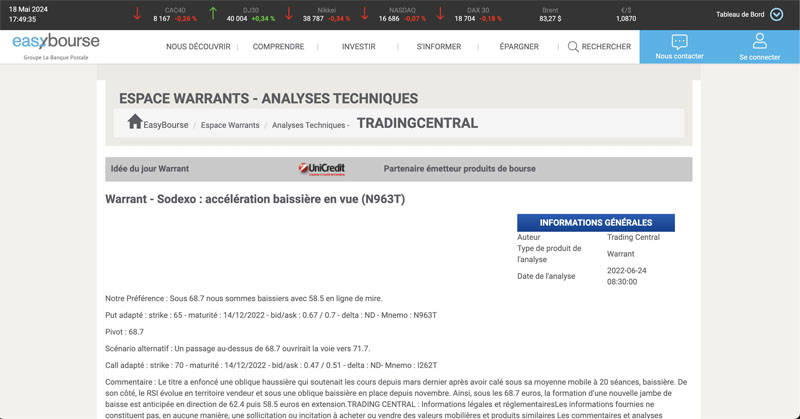
Task: Click the CAC40 change -0,26 %
Action: pos(186,18)
